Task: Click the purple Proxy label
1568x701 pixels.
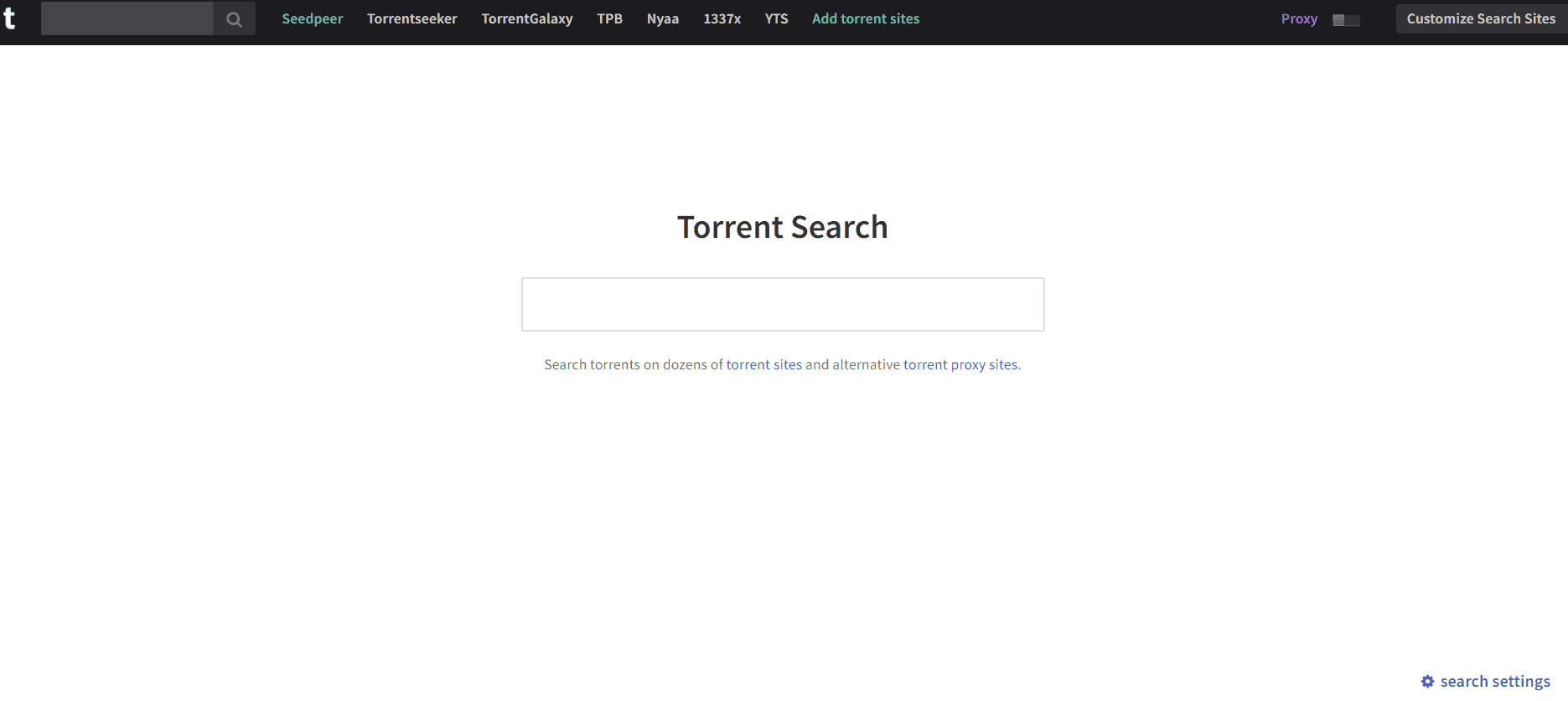Action: 1298,18
